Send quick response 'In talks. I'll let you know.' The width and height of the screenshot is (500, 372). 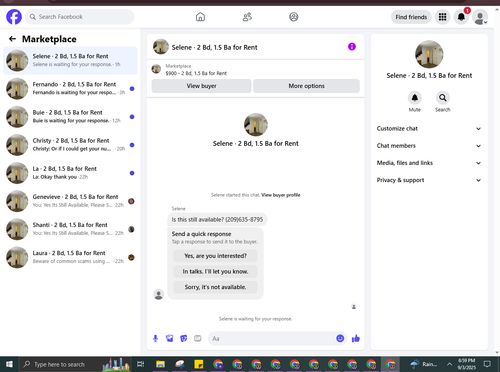point(215,272)
